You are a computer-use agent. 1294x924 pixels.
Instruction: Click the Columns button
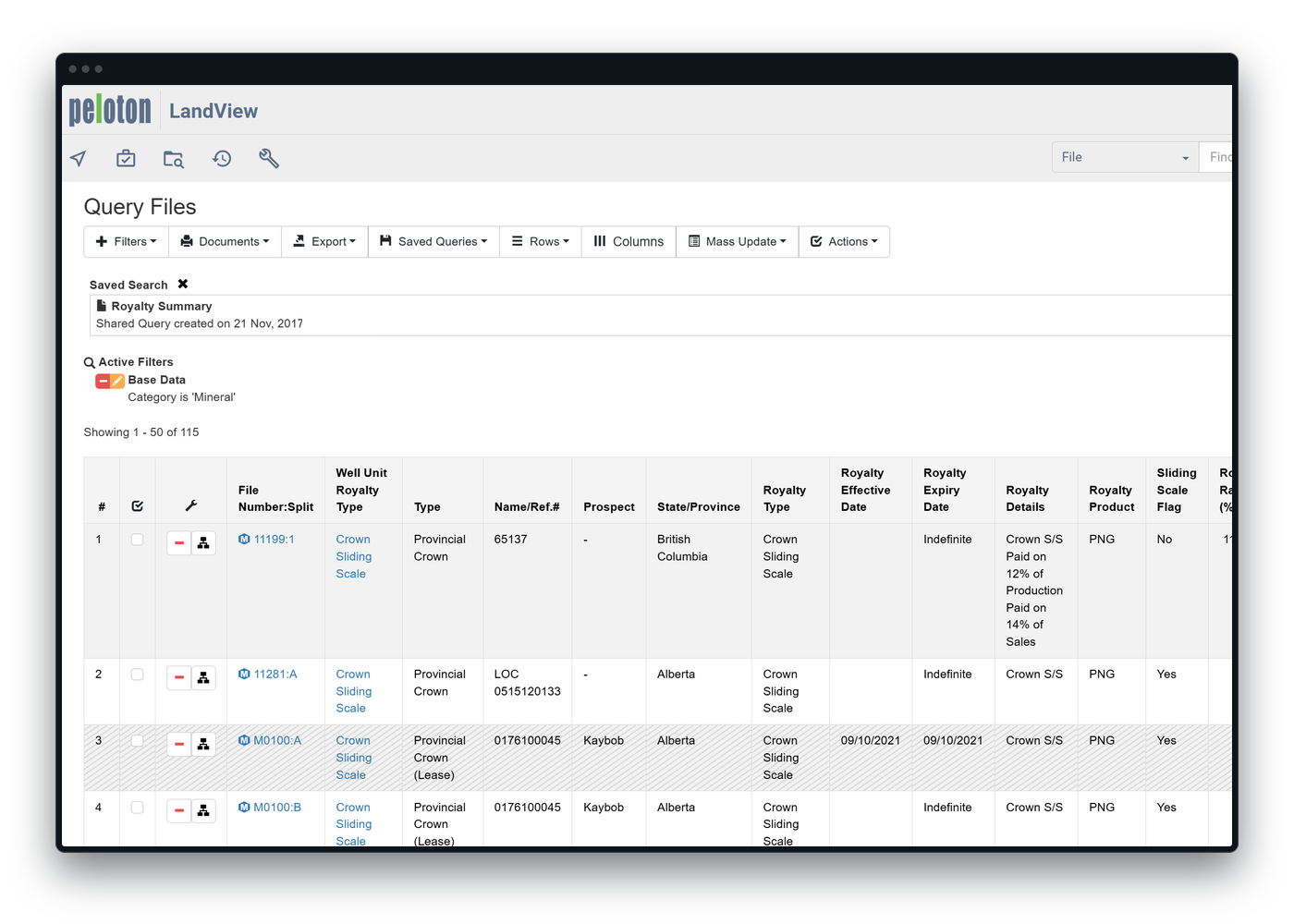point(629,242)
